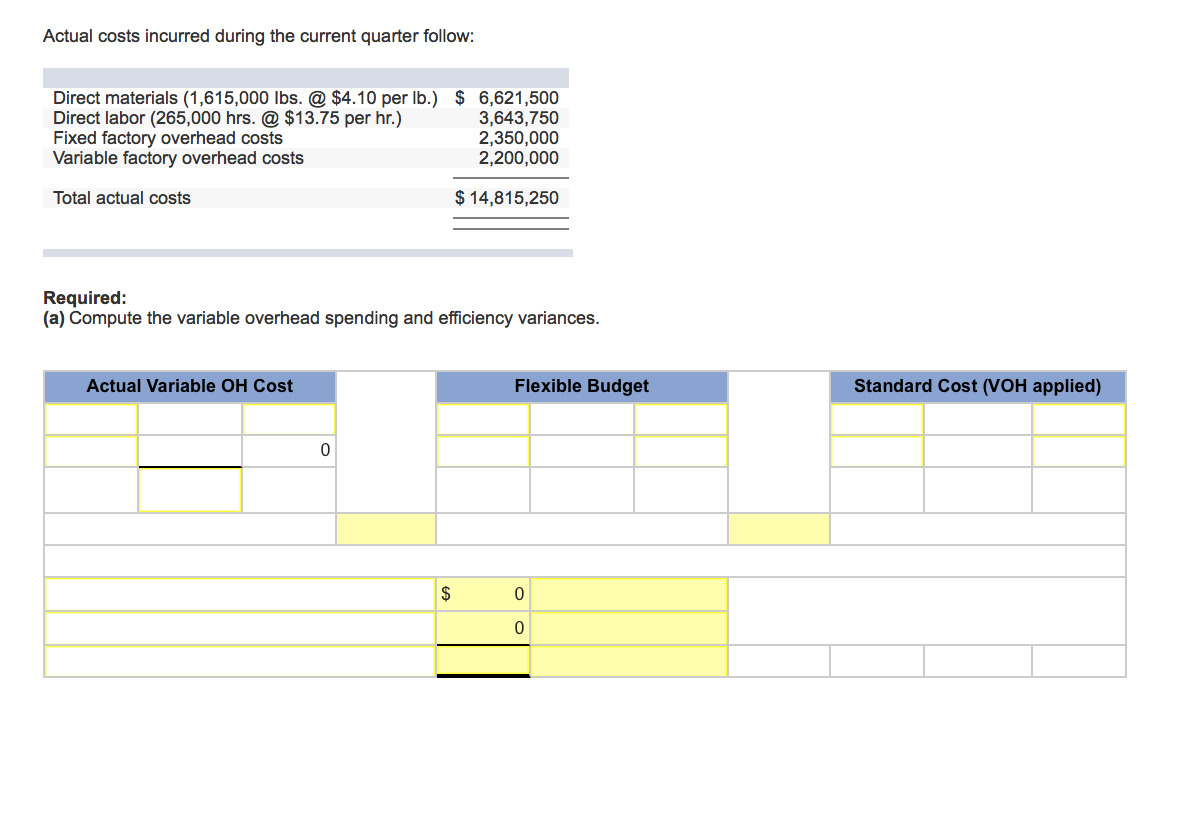Select first input cell under Actual Variable OH Cost
Image resolution: width=1192 pixels, height=816 pixels.
point(91,419)
